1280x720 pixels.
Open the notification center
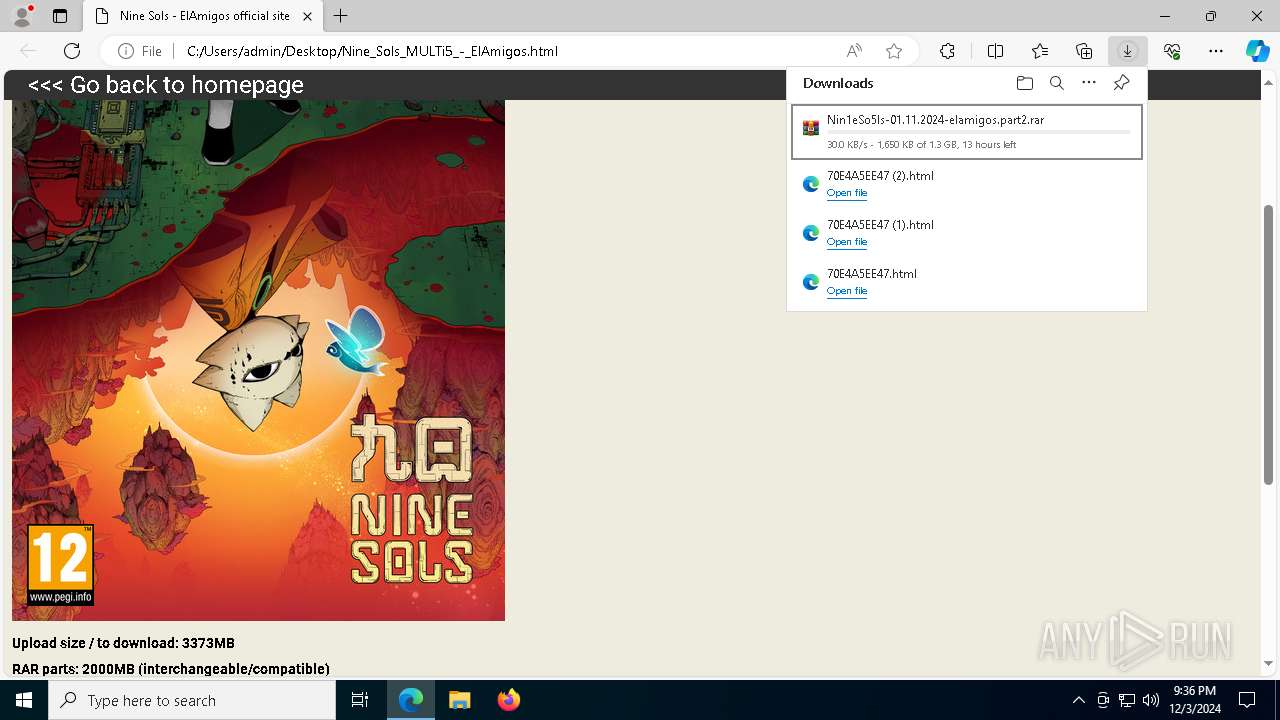coord(1247,700)
